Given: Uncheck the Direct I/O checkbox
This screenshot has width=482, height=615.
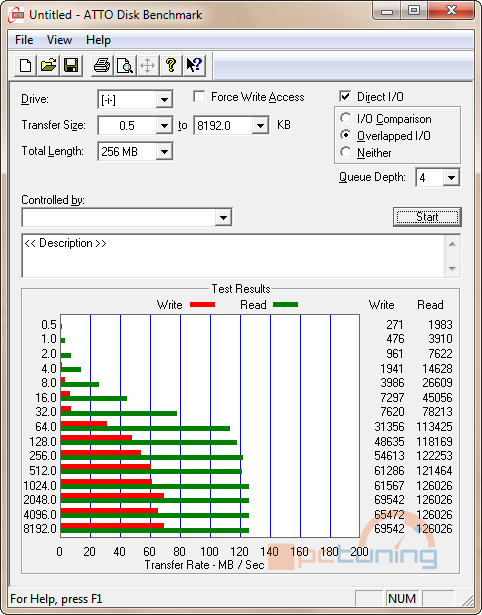Looking at the screenshot, I should (345, 96).
